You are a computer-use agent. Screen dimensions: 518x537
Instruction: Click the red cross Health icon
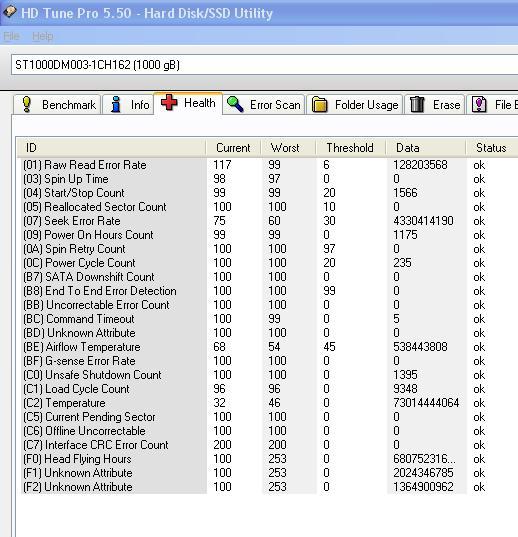click(169, 102)
